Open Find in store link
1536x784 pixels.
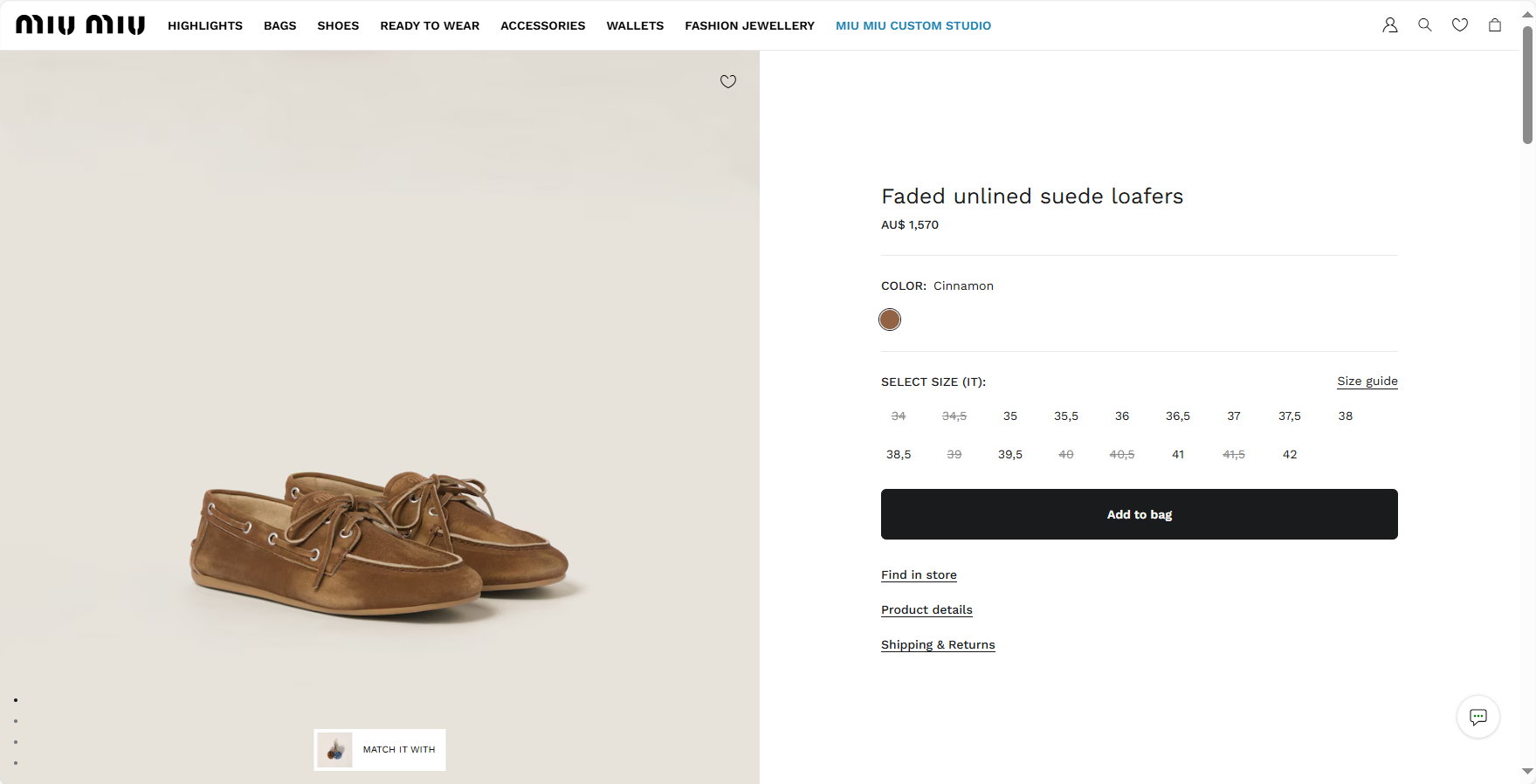[x=919, y=574]
